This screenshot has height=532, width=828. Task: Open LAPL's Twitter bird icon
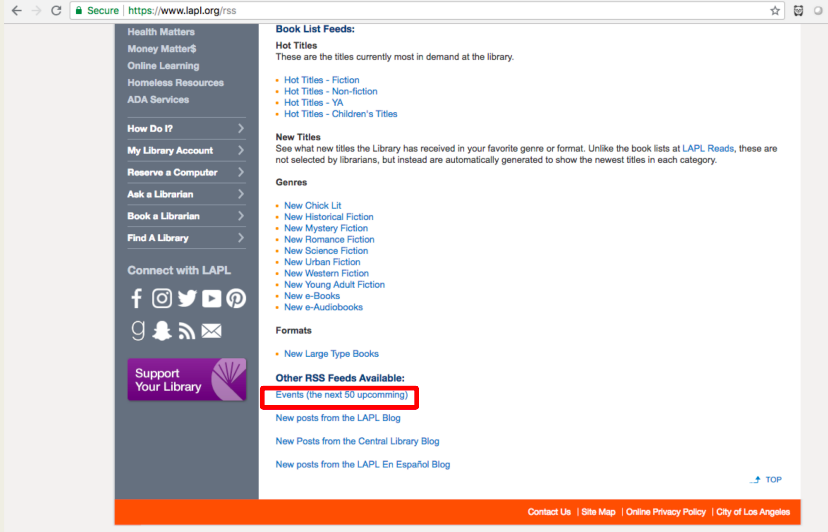(187, 298)
